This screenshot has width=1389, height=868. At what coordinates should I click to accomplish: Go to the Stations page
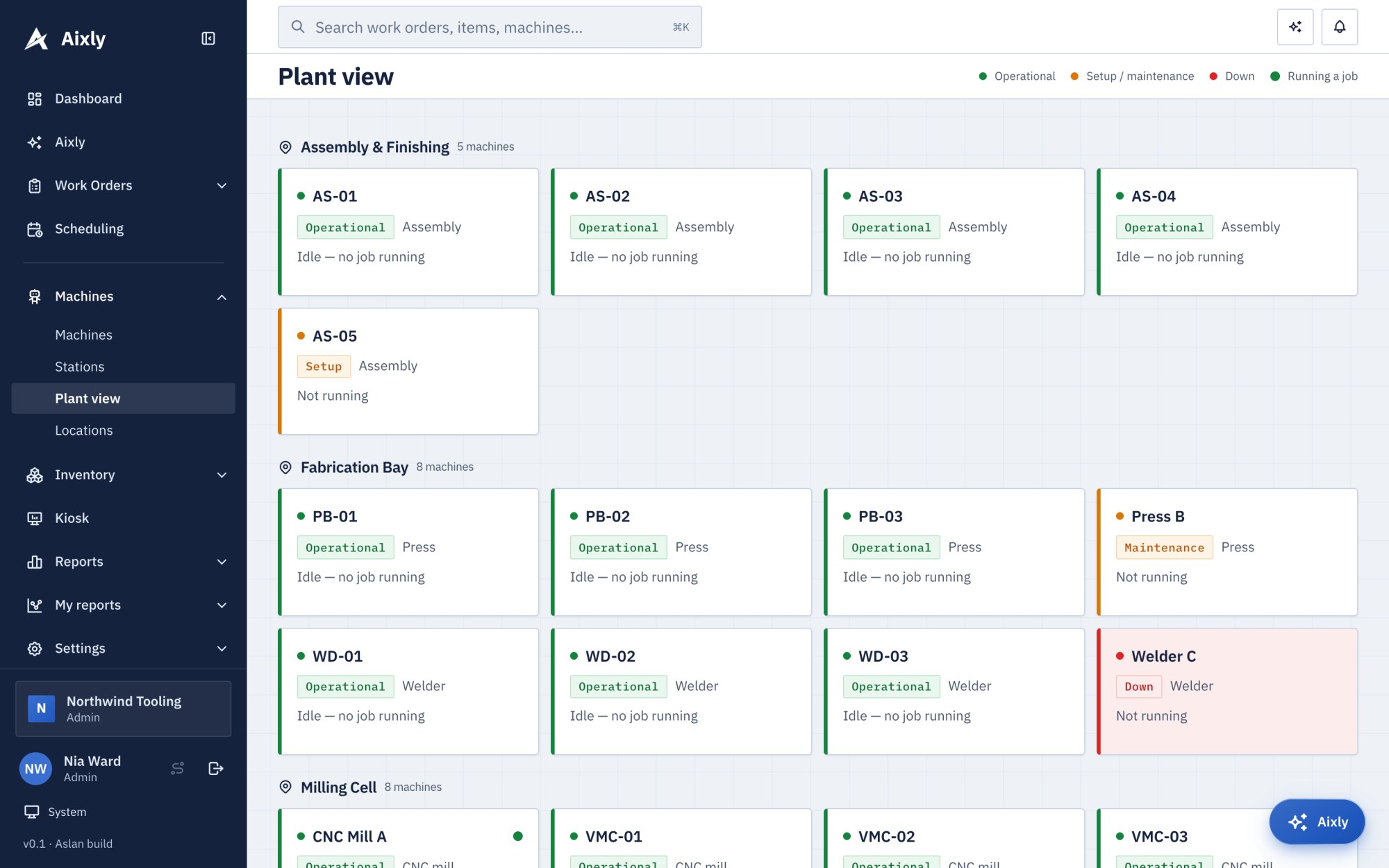click(x=124, y=367)
